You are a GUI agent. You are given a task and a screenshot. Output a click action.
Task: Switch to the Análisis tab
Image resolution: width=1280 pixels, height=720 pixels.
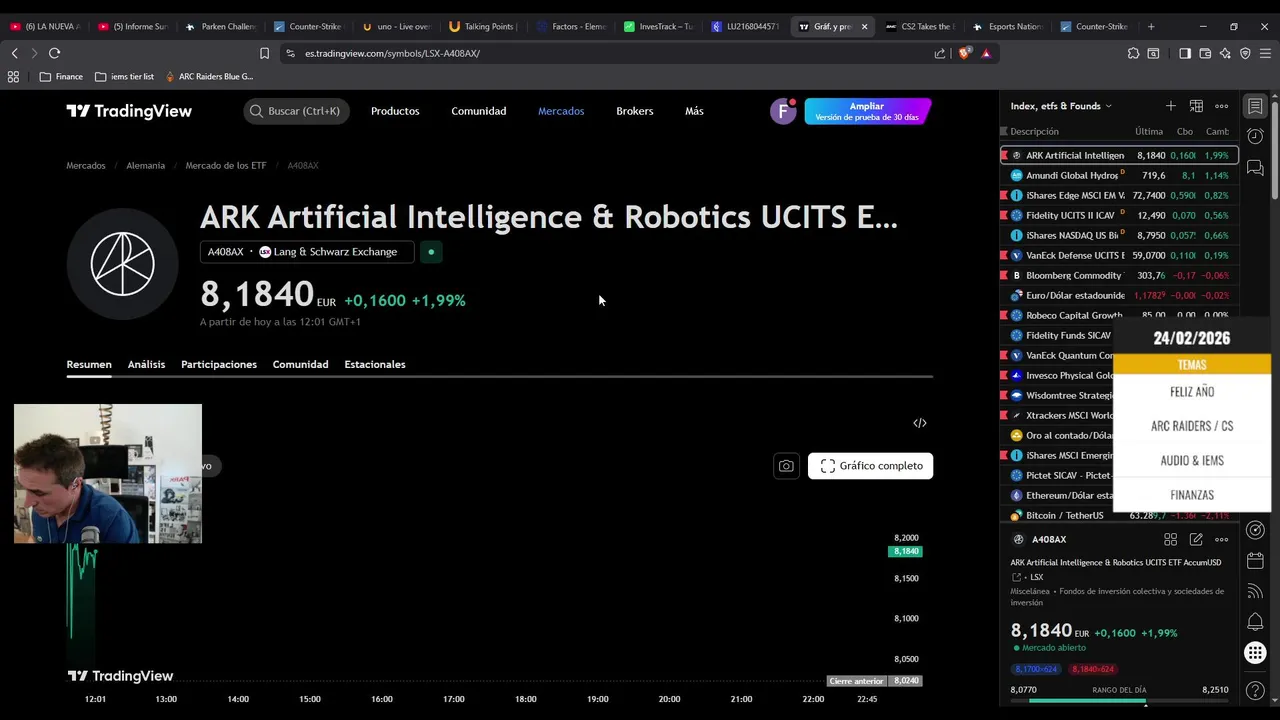146,364
